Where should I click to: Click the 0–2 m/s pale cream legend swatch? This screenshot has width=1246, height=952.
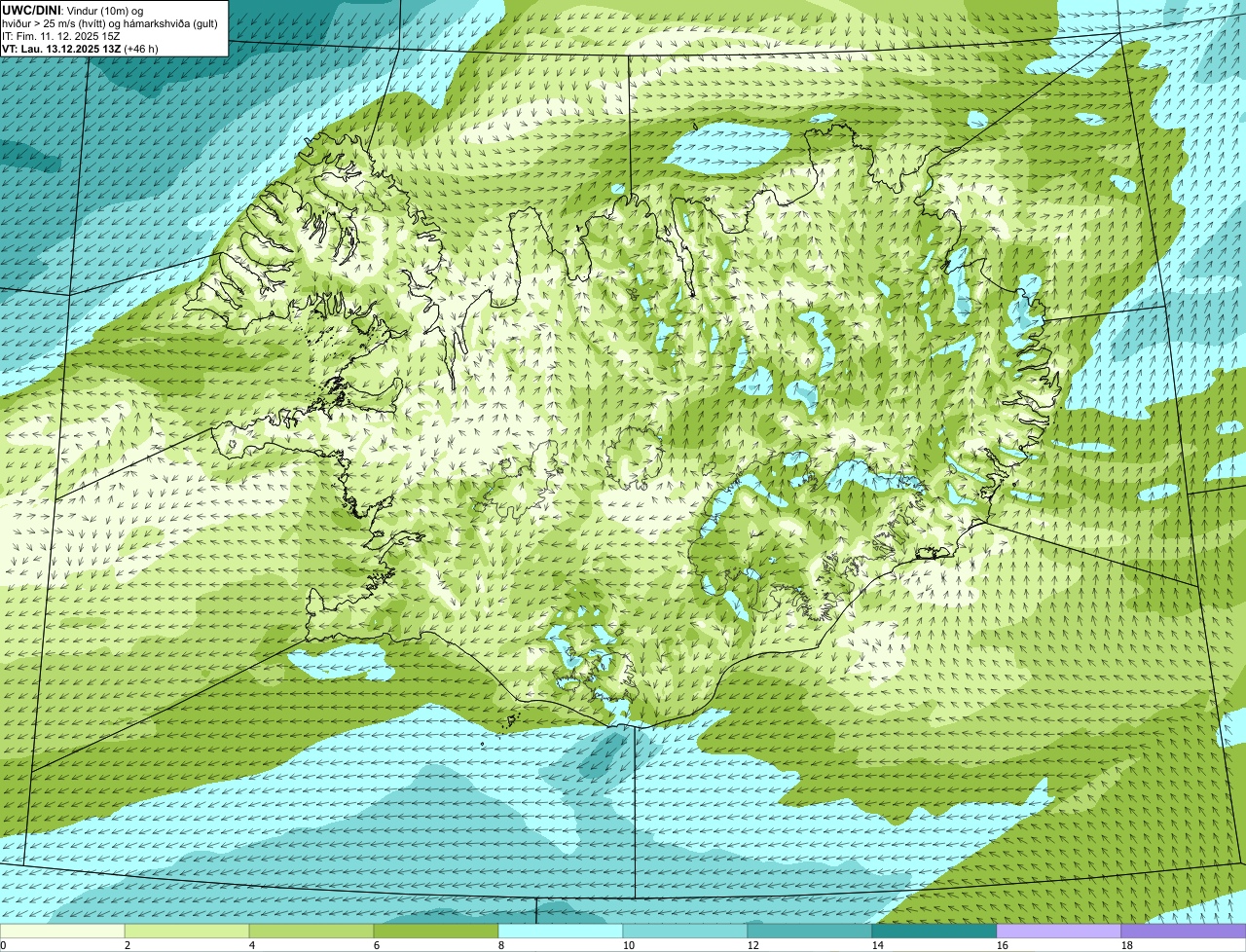coord(62,932)
